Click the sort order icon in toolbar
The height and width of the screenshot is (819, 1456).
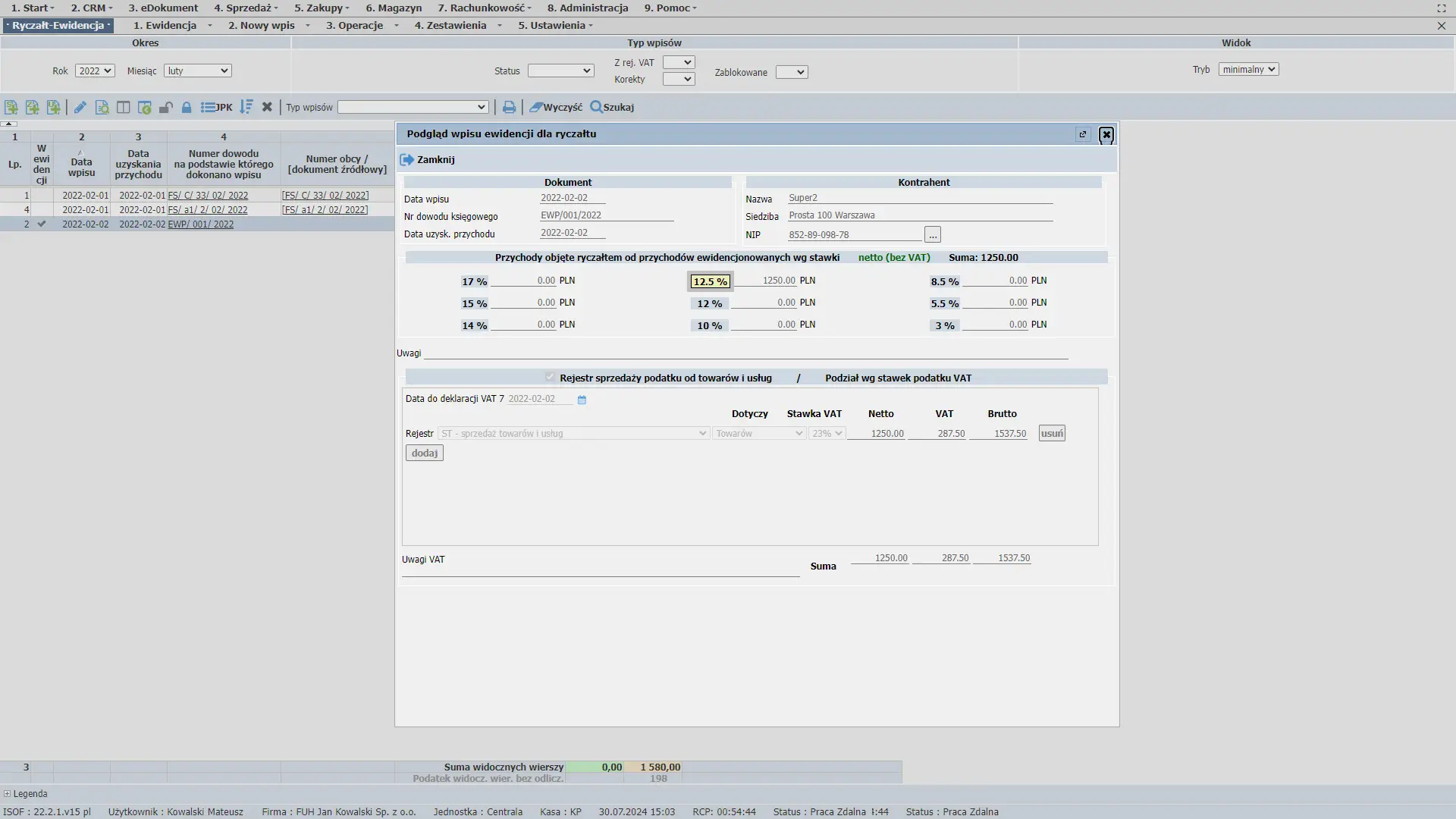click(246, 108)
